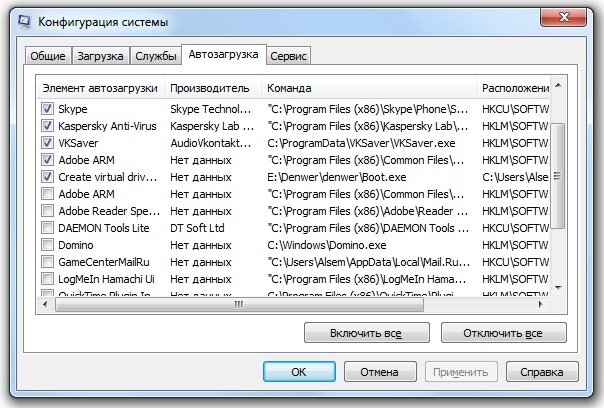Open the Службы tab
604x408 pixels.
click(156, 56)
